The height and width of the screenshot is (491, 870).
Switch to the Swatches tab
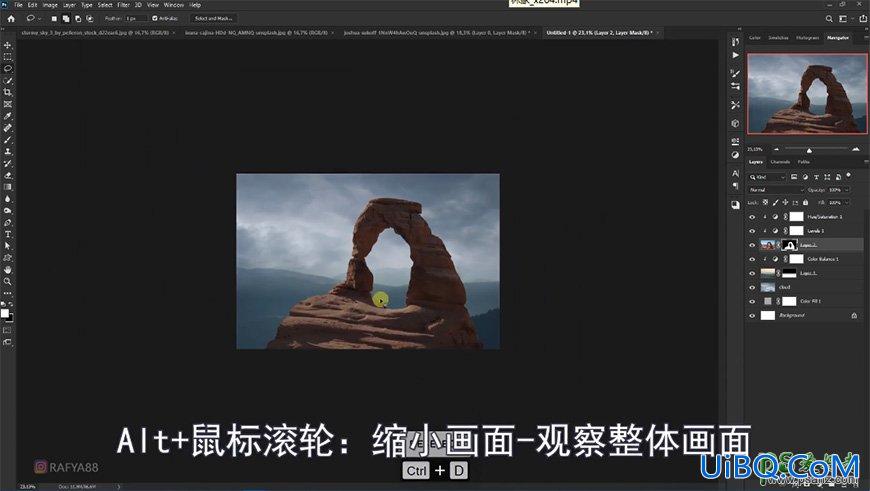(778, 38)
